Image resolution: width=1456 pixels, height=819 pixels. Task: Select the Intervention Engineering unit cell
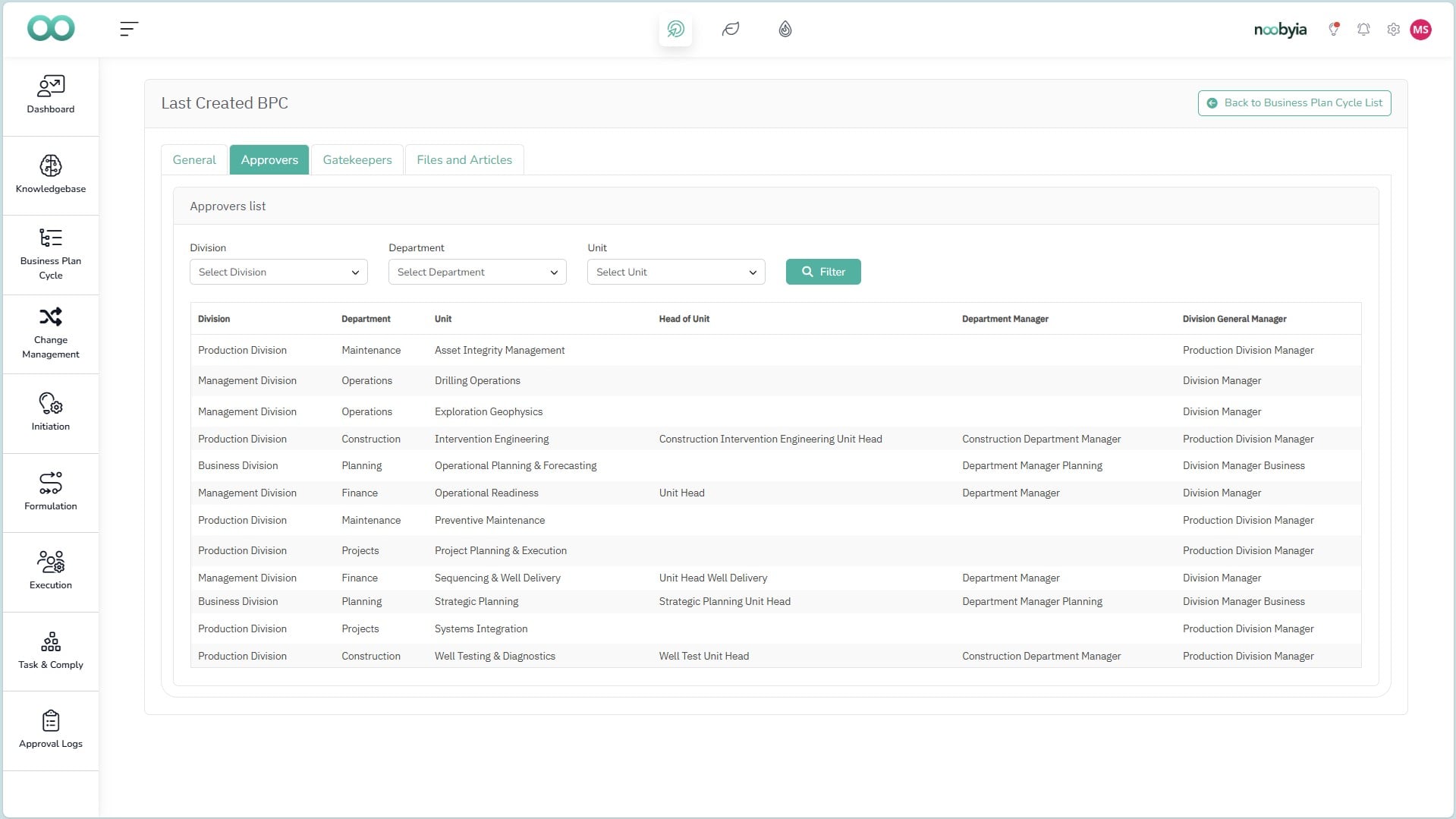pyautogui.click(x=492, y=439)
